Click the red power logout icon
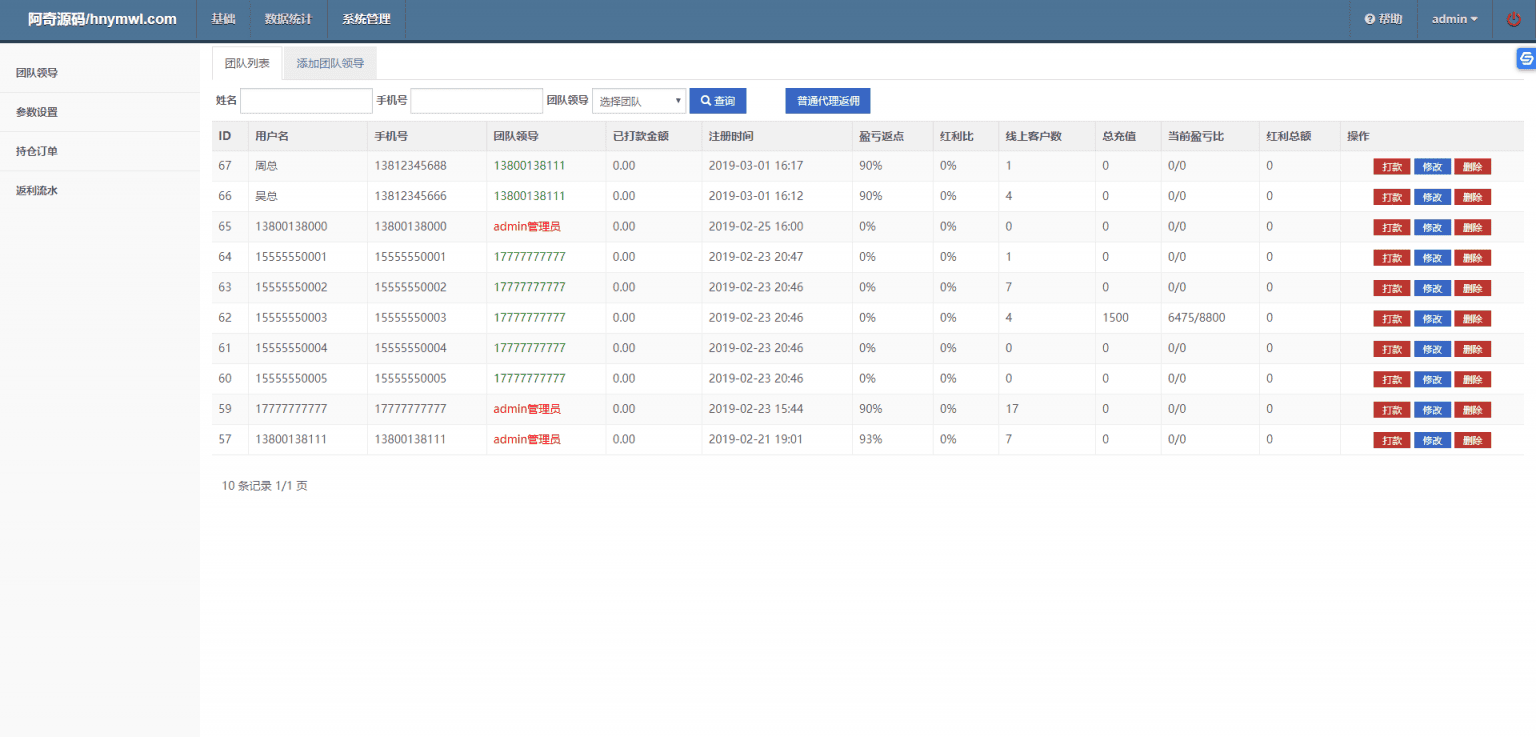Screen dimensions: 1536x737 click(1514, 18)
